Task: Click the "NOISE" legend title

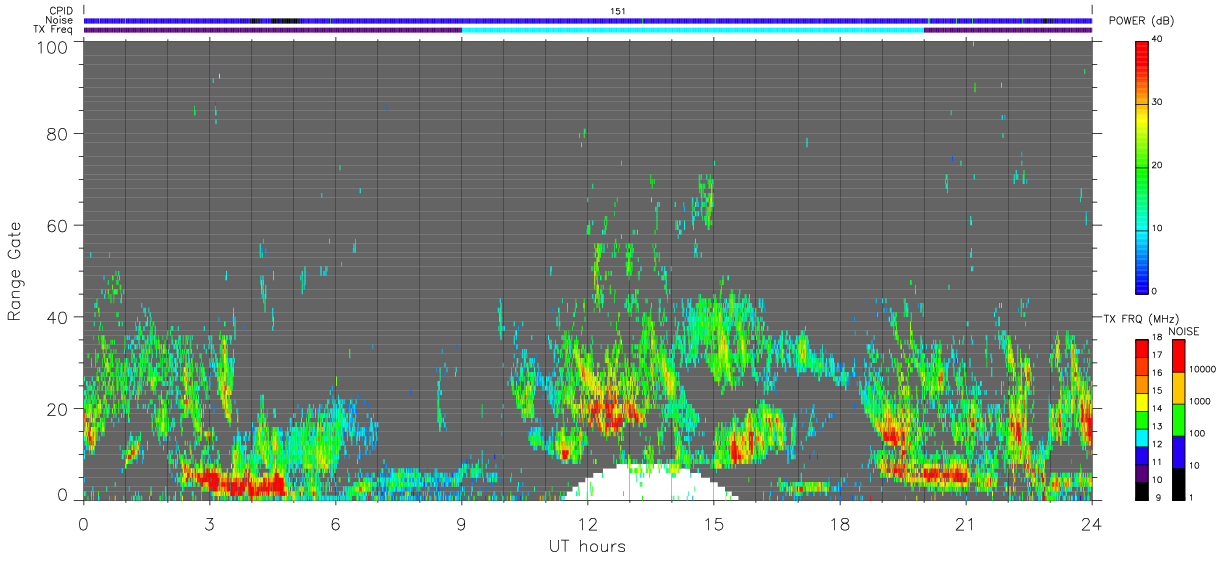Action: 1184,331
